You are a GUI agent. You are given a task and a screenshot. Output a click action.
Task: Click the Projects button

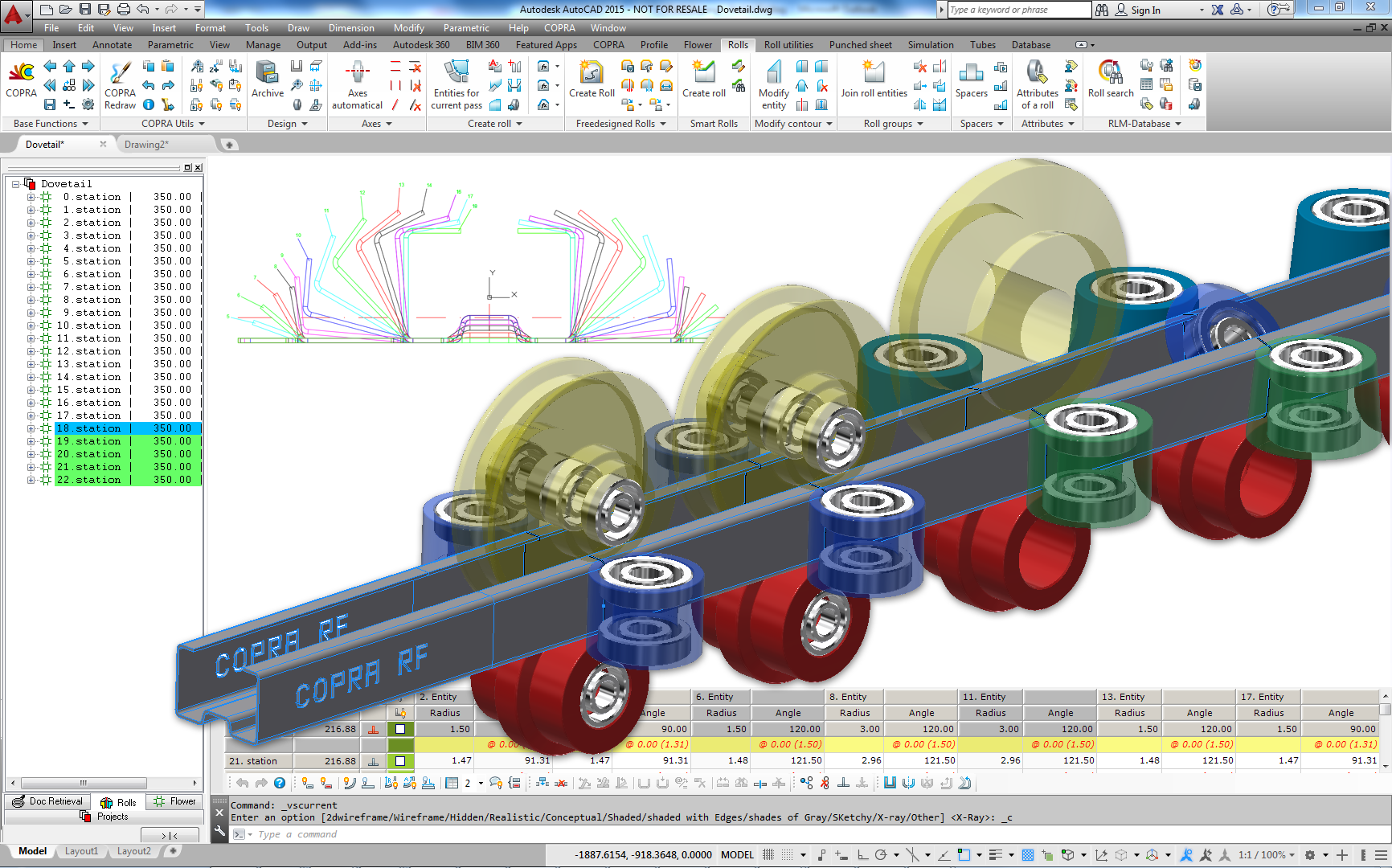[x=104, y=817]
